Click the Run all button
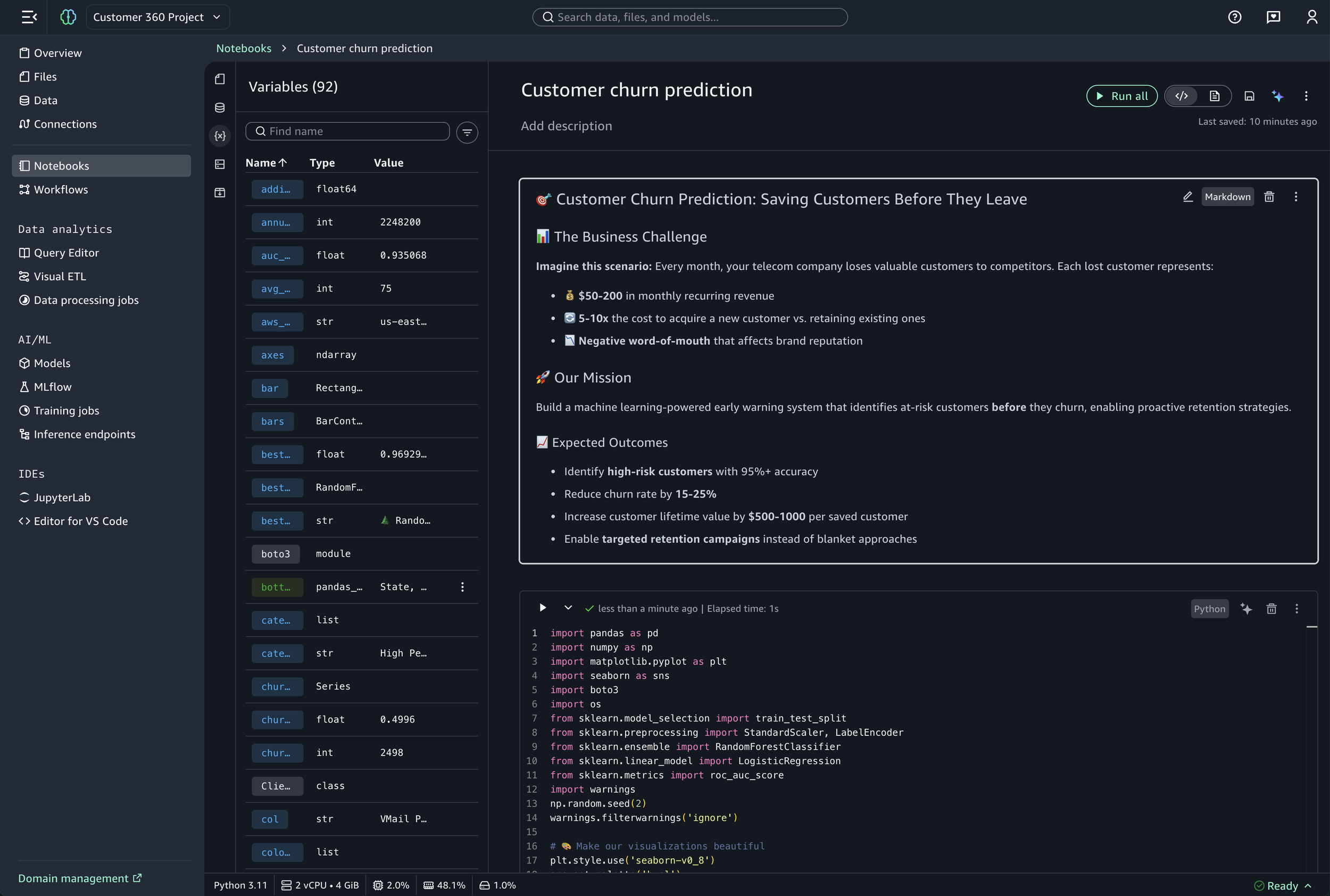Viewport: 1330px width, 896px height. pyautogui.click(x=1121, y=96)
